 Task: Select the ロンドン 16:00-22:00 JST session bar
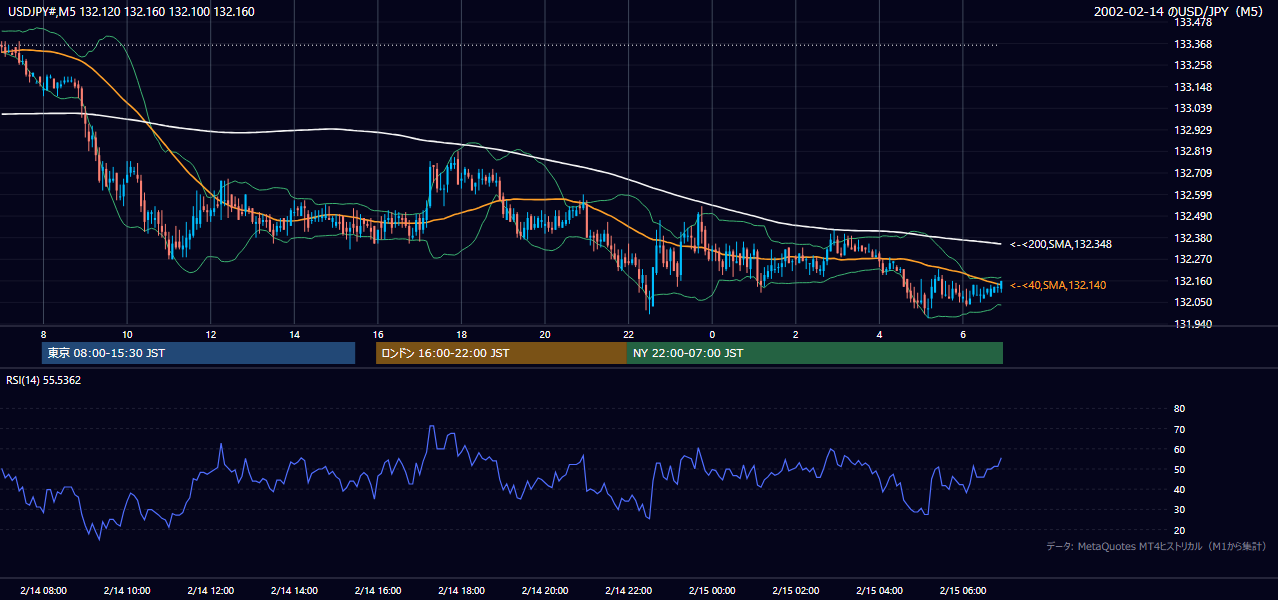[501, 353]
